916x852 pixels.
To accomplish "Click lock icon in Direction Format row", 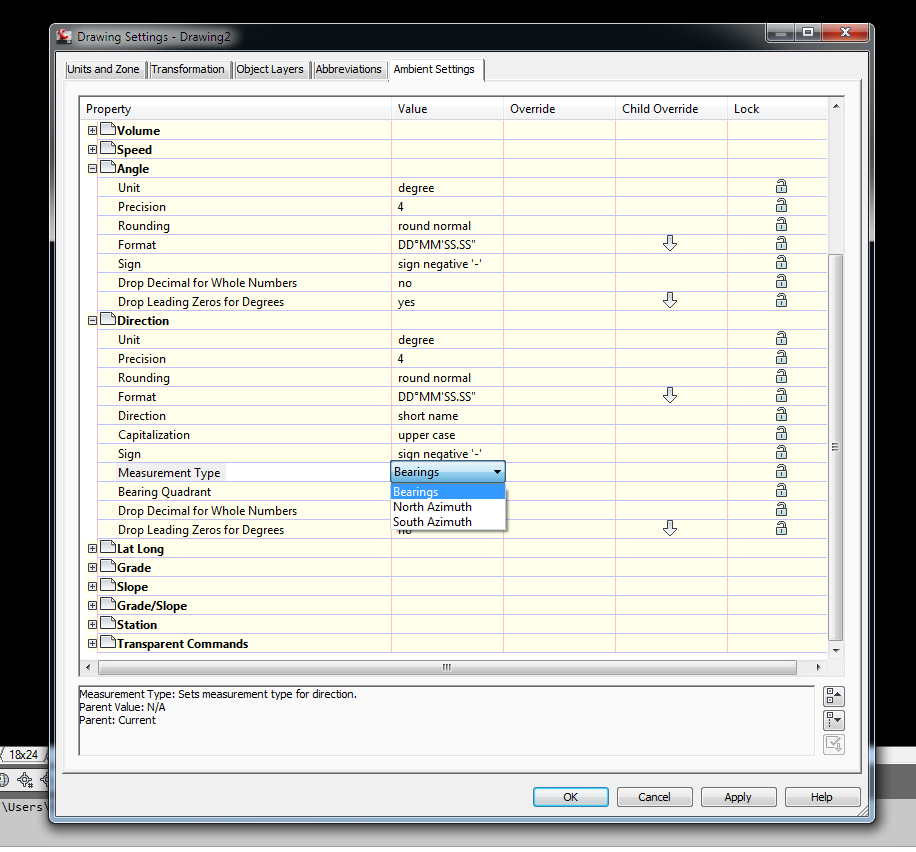I will [x=781, y=396].
